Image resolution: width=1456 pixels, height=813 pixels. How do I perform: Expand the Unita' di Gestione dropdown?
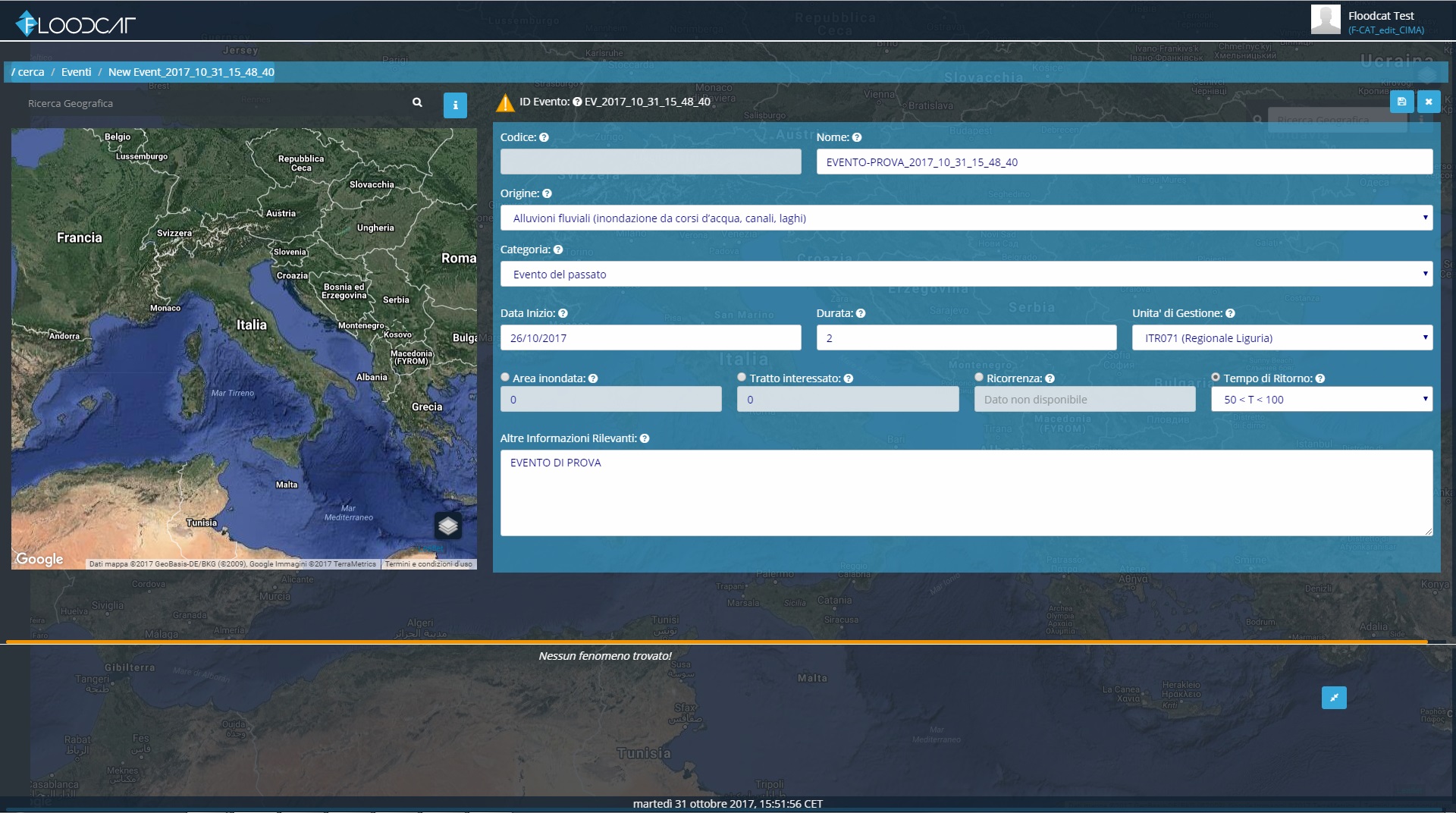pyautogui.click(x=1282, y=337)
